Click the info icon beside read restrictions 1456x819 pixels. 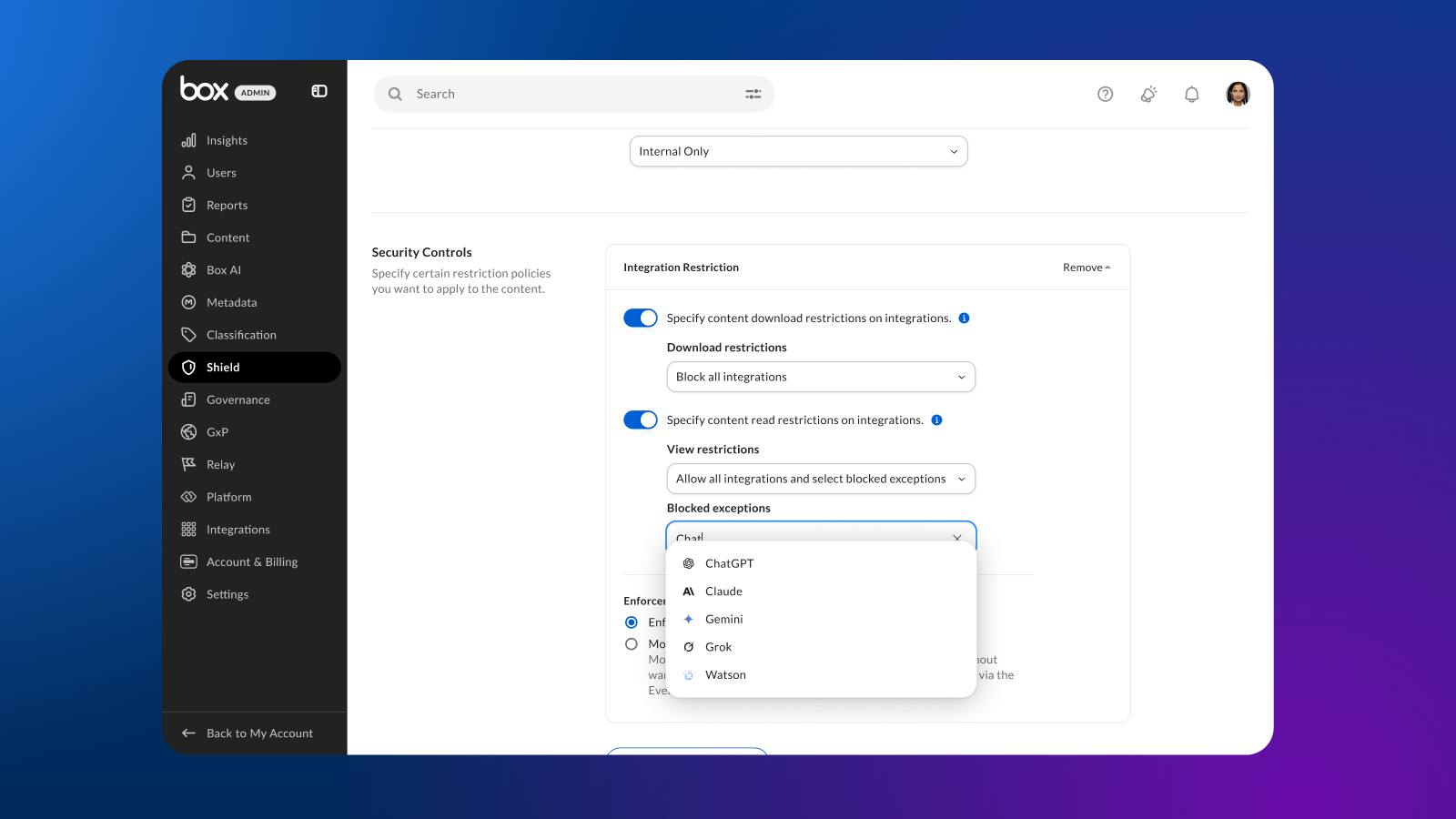(936, 420)
